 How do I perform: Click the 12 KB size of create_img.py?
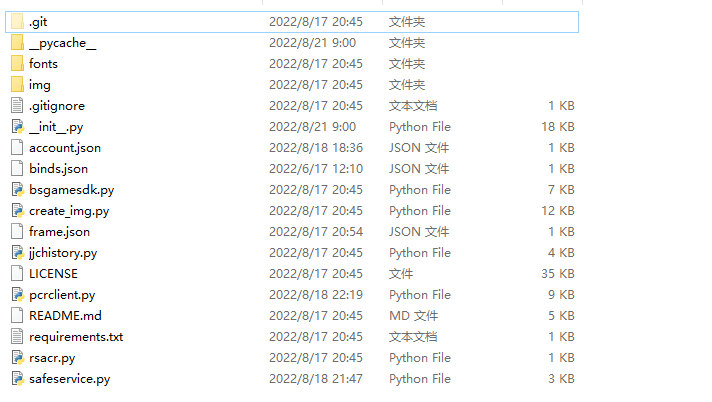click(x=558, y=211)
